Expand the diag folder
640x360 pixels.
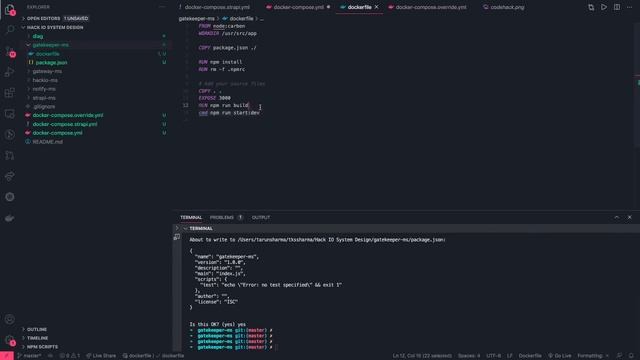(x=38, y=36)
